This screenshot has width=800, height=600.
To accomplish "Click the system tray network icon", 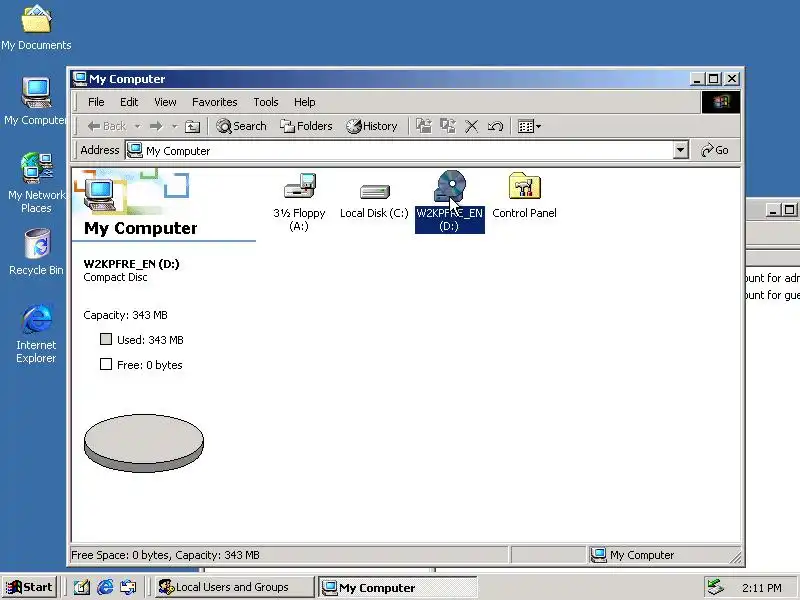I will tap(716, 587).
